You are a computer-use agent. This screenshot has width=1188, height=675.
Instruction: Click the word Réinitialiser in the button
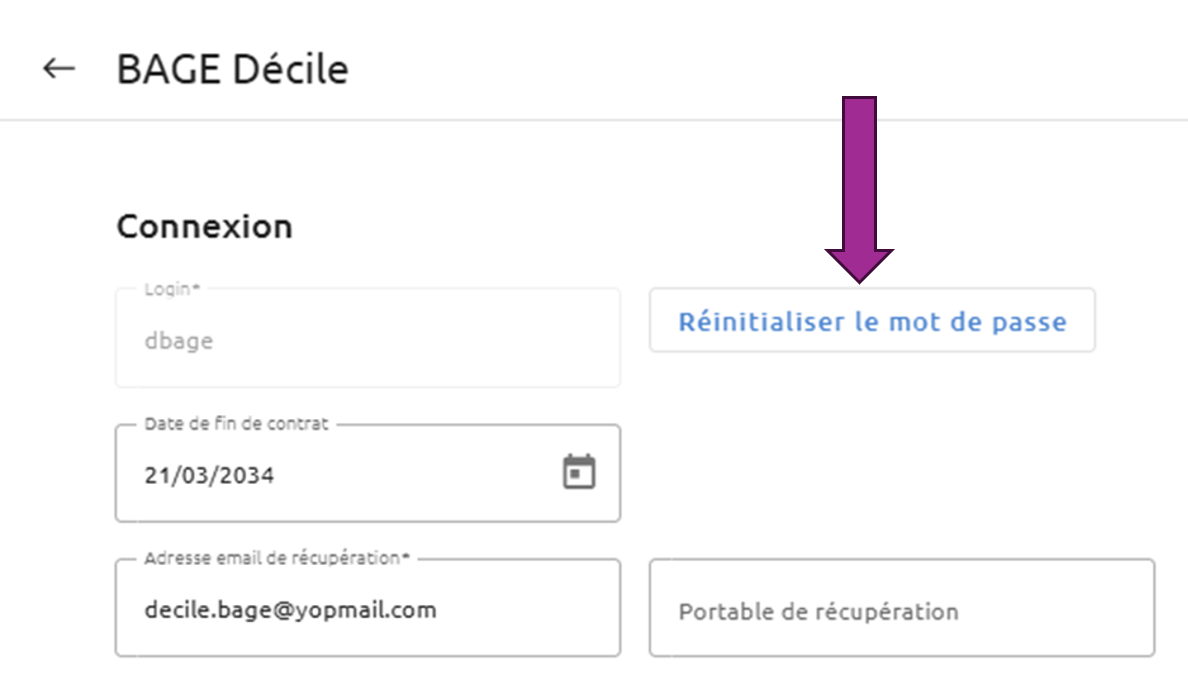pyautogui.click(x=761, y=320)
